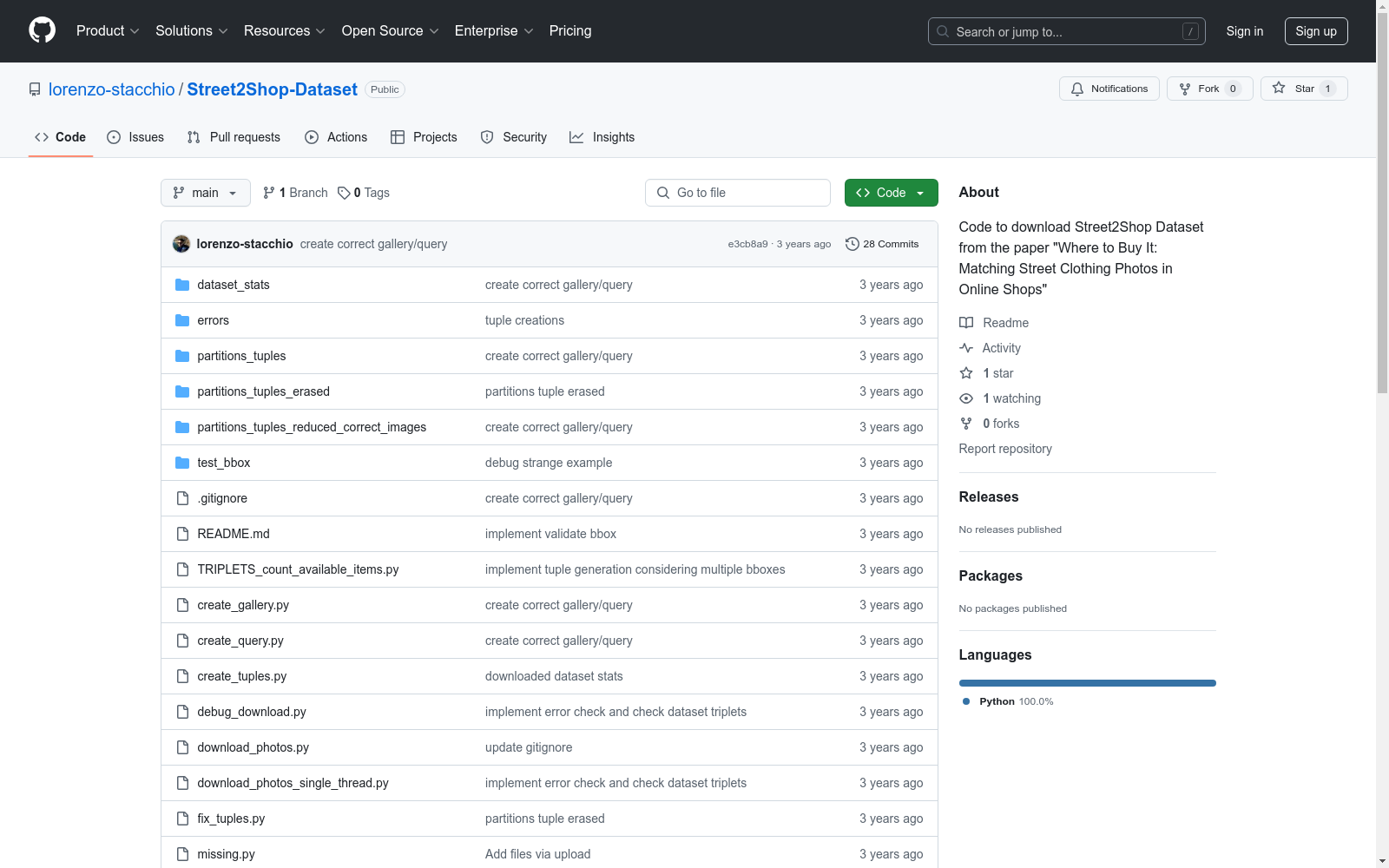The width and height of the screenshot is (1389, 868).
Task: Switch to the Actions tab
Action: pyautogui.click(x=336, y=137)
